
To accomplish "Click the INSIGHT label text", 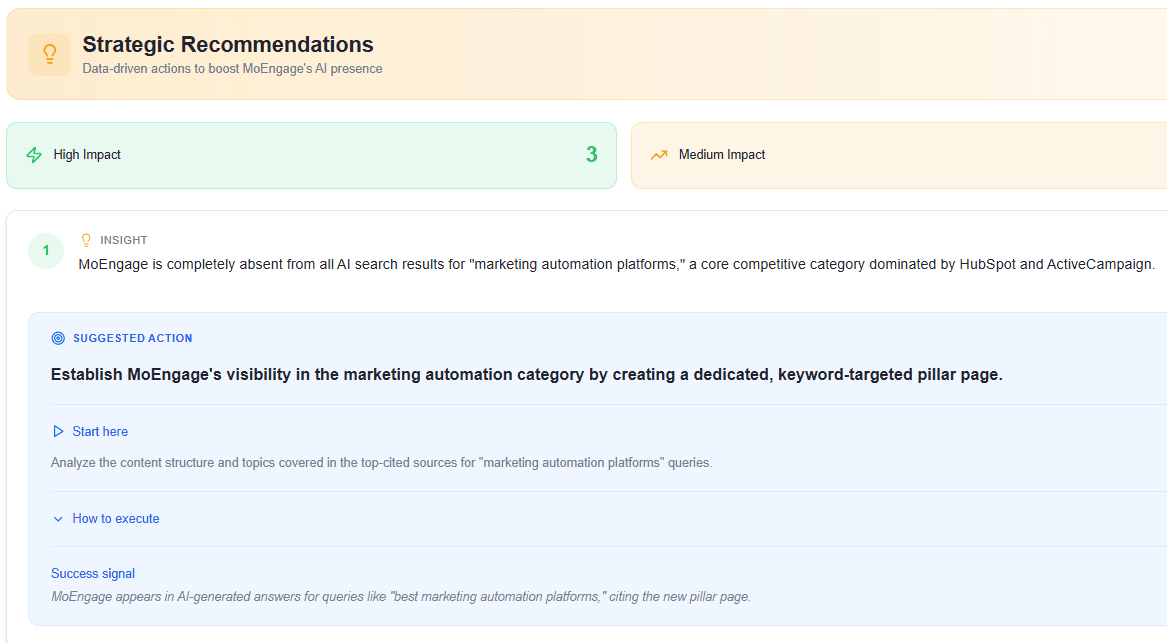I will point(124,240).
